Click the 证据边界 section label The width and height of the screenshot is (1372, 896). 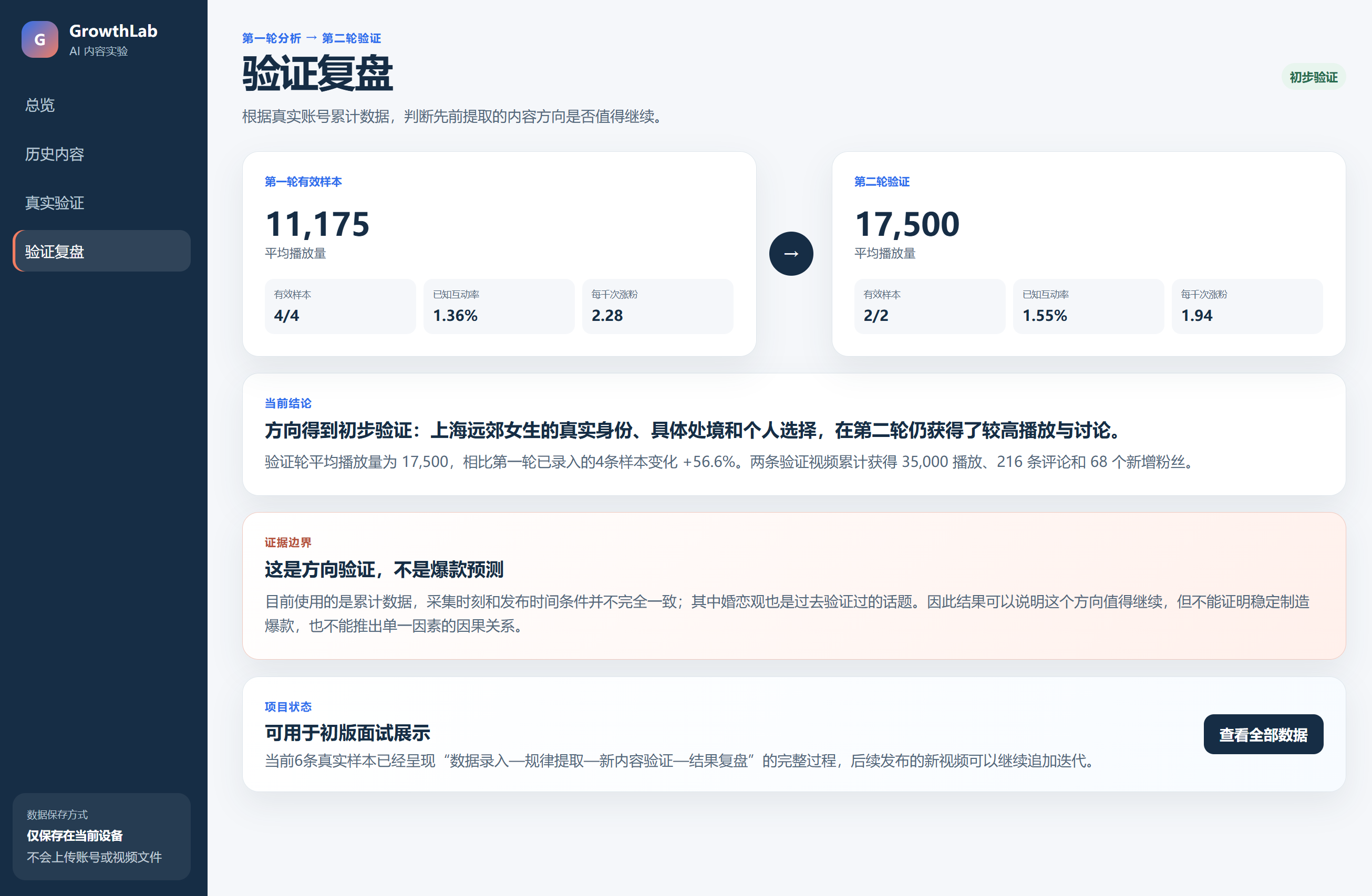pos(287,542)
